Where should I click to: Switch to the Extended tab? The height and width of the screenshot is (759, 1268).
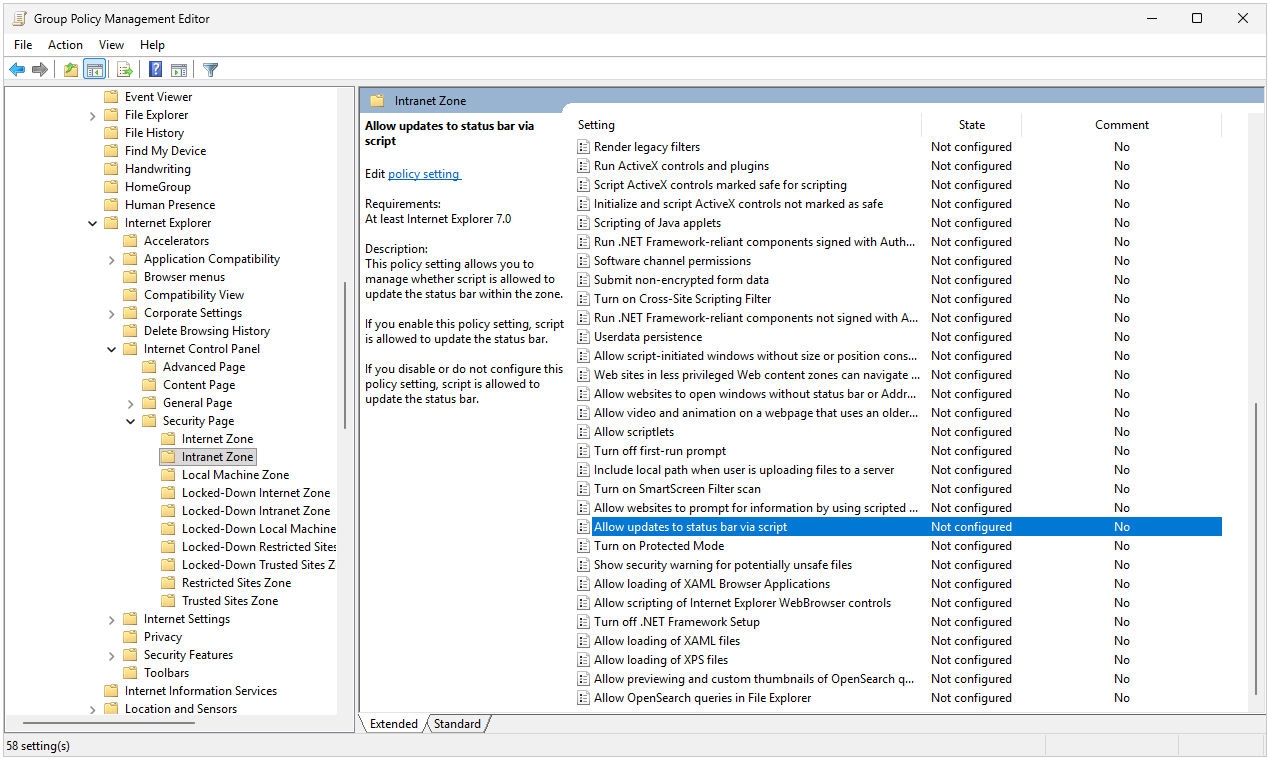(x=394, y=724)
